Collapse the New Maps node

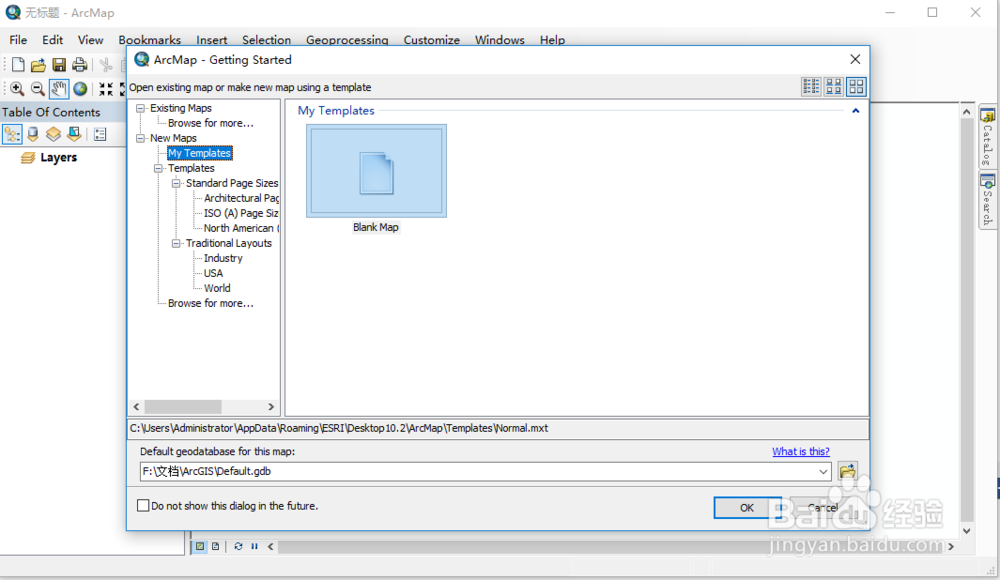[x=140, y=138]
